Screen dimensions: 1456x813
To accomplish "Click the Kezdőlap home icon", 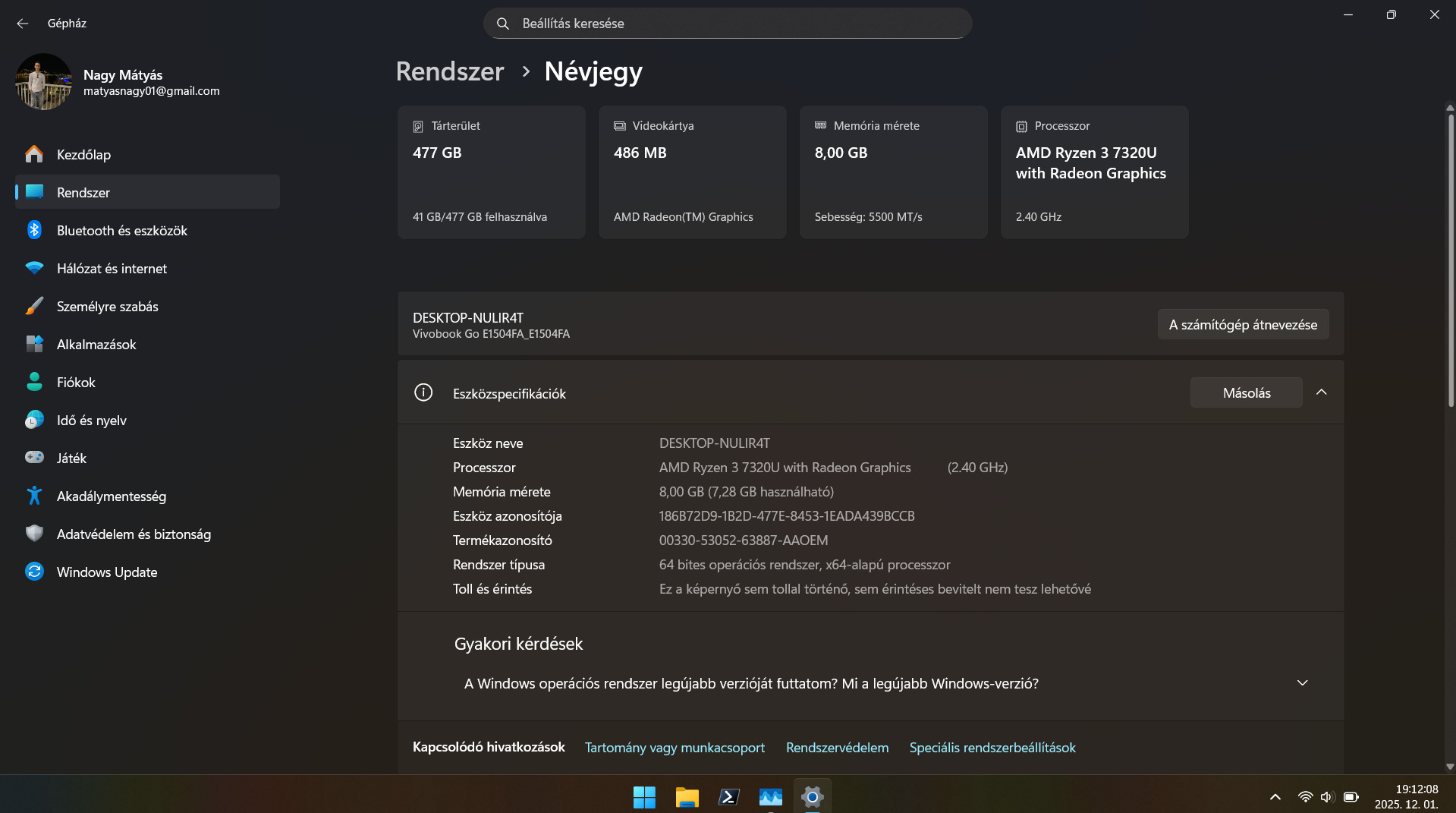I will coord(34,154).
